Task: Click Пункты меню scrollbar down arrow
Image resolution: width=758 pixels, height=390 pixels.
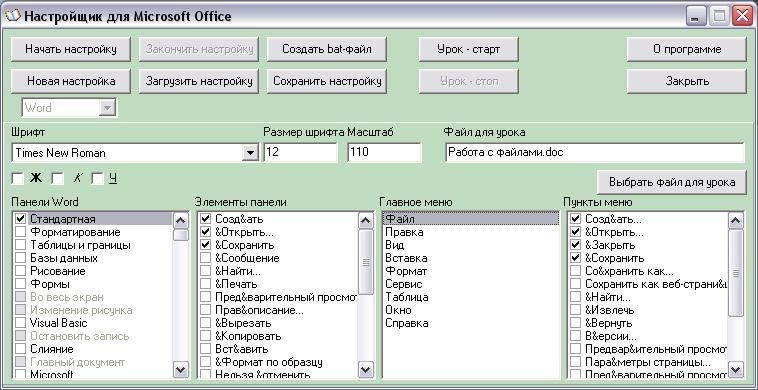Action: click(x=736, y=370)
